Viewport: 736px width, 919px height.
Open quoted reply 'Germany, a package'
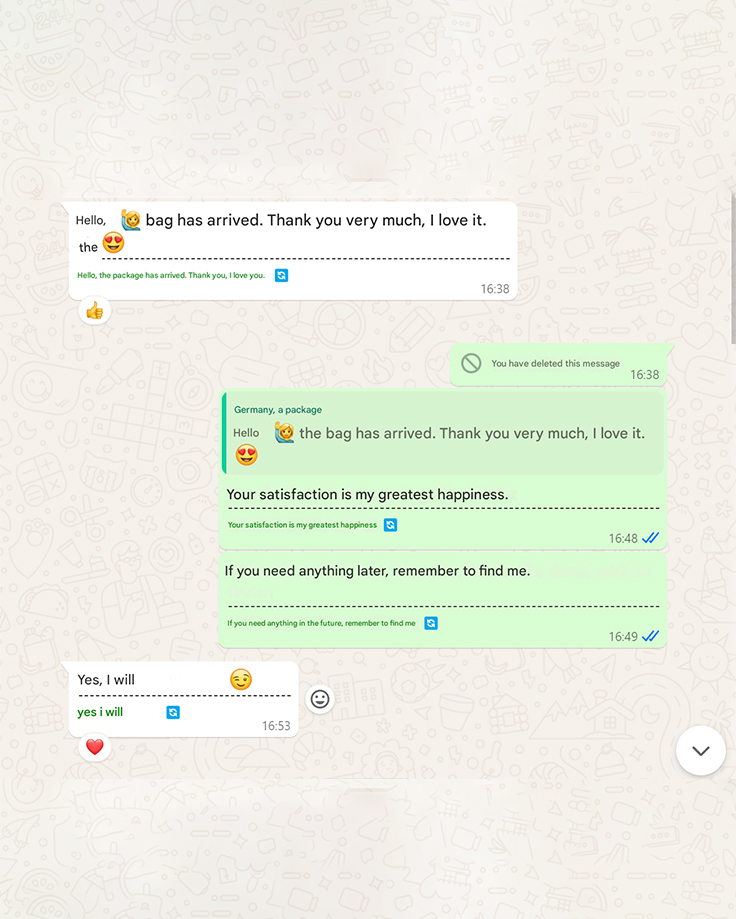click(x=444, y=433)
